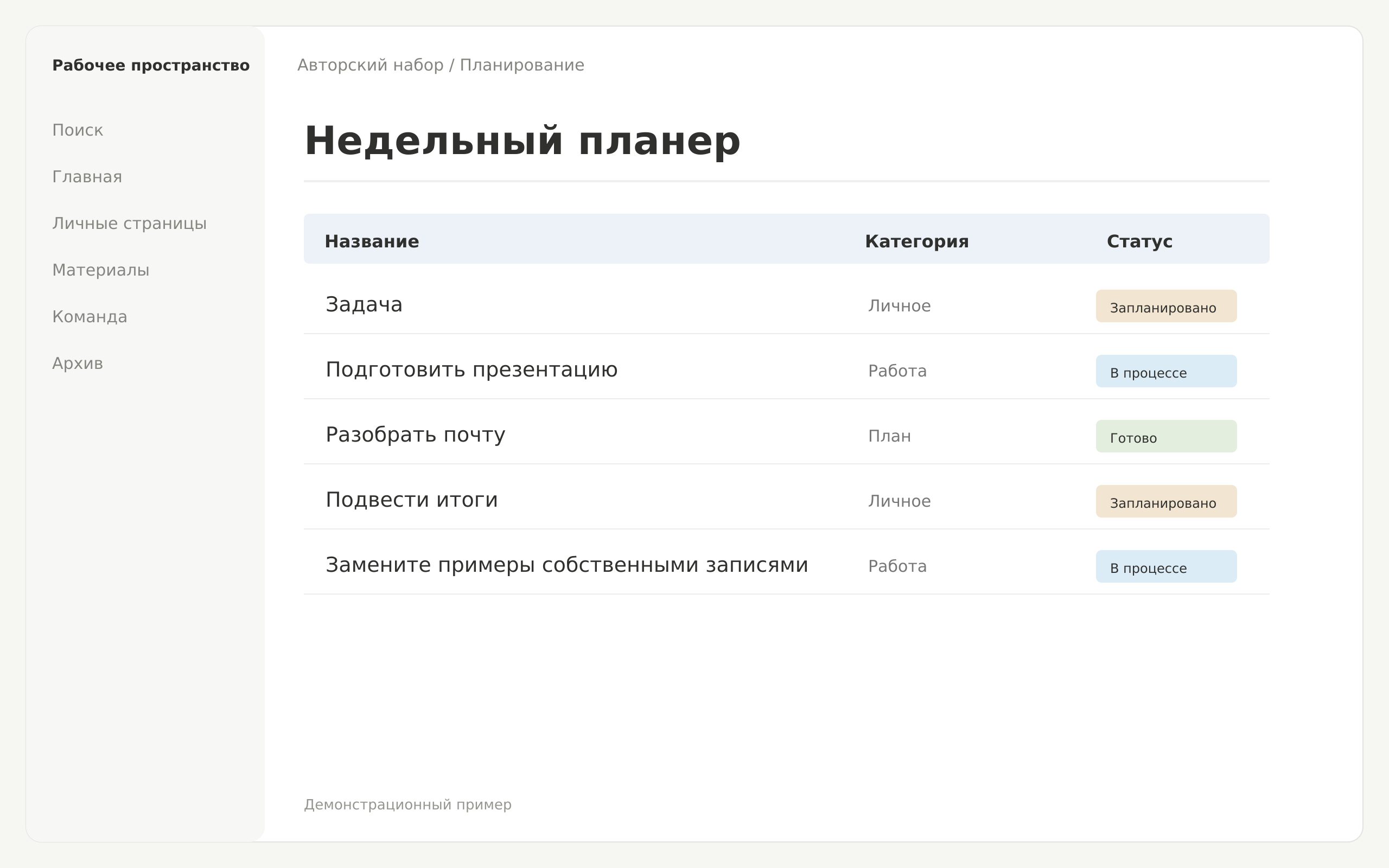This screenshot has width=1389, height=868.
Task: Open Поиск in the sidebar
Action: [x=78, y=130]
